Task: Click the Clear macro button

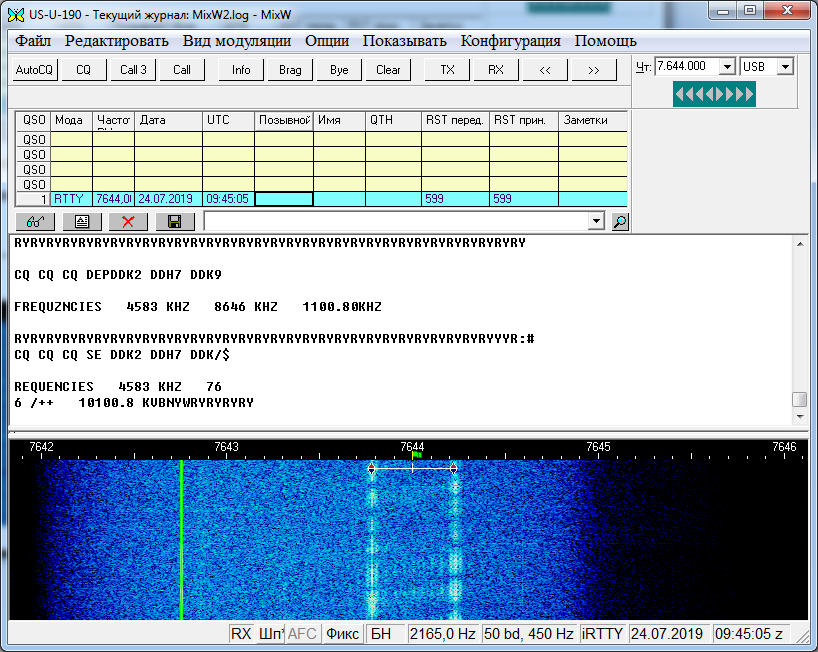Action: pyautogui.click(x=388, y=70)
